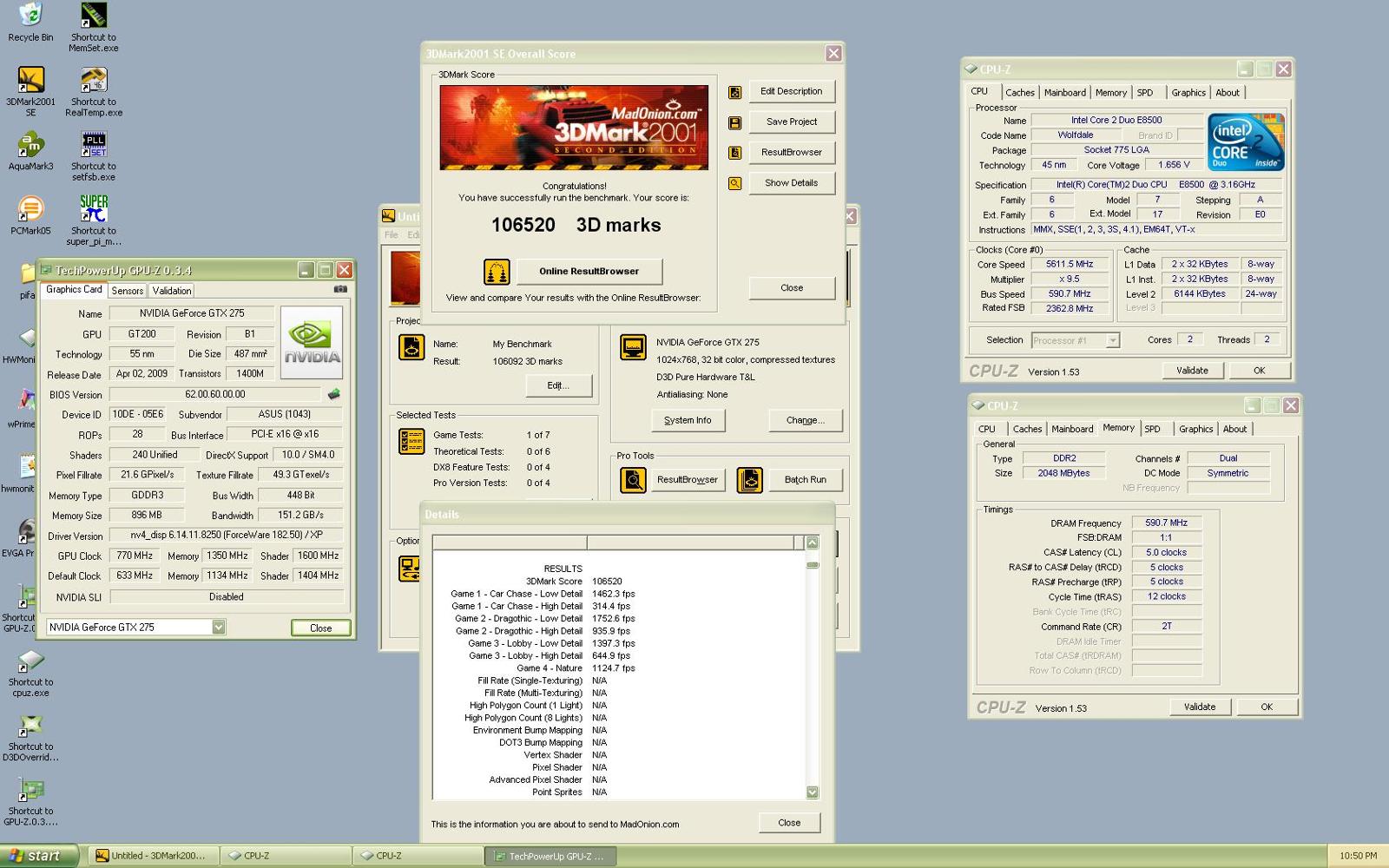Click the Save Project disk icon
Viewport: 1389px width, 868px height.
(734, 122)
